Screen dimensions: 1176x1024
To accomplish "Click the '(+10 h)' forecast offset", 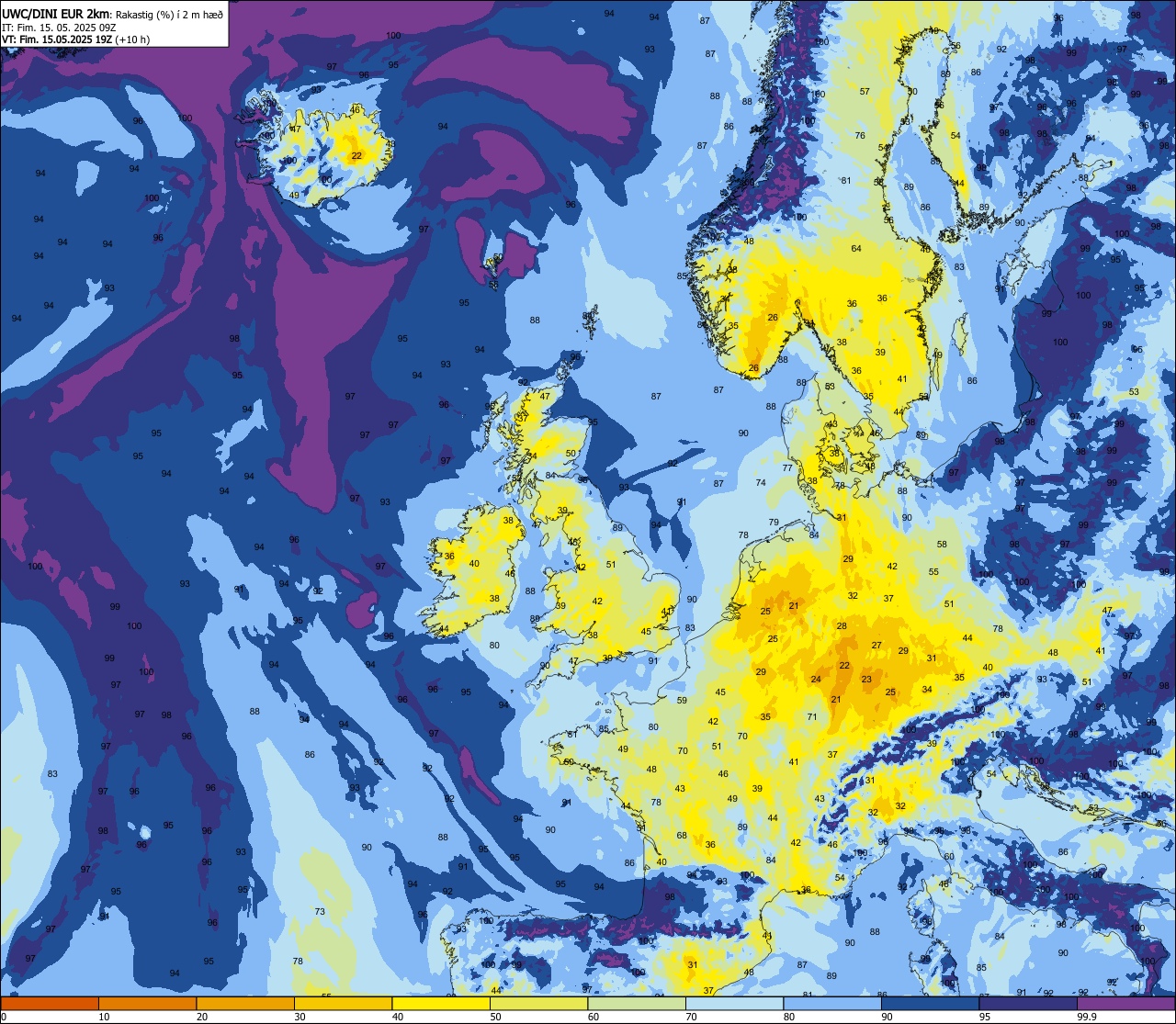I will click(x=132, y=39).
